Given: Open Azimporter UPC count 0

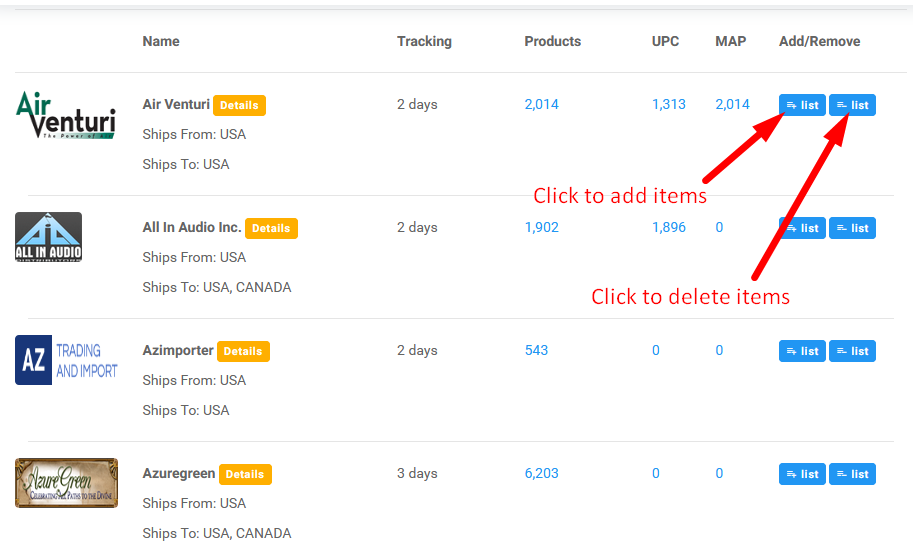Looking at the screenshot, I should coord(656,350).
